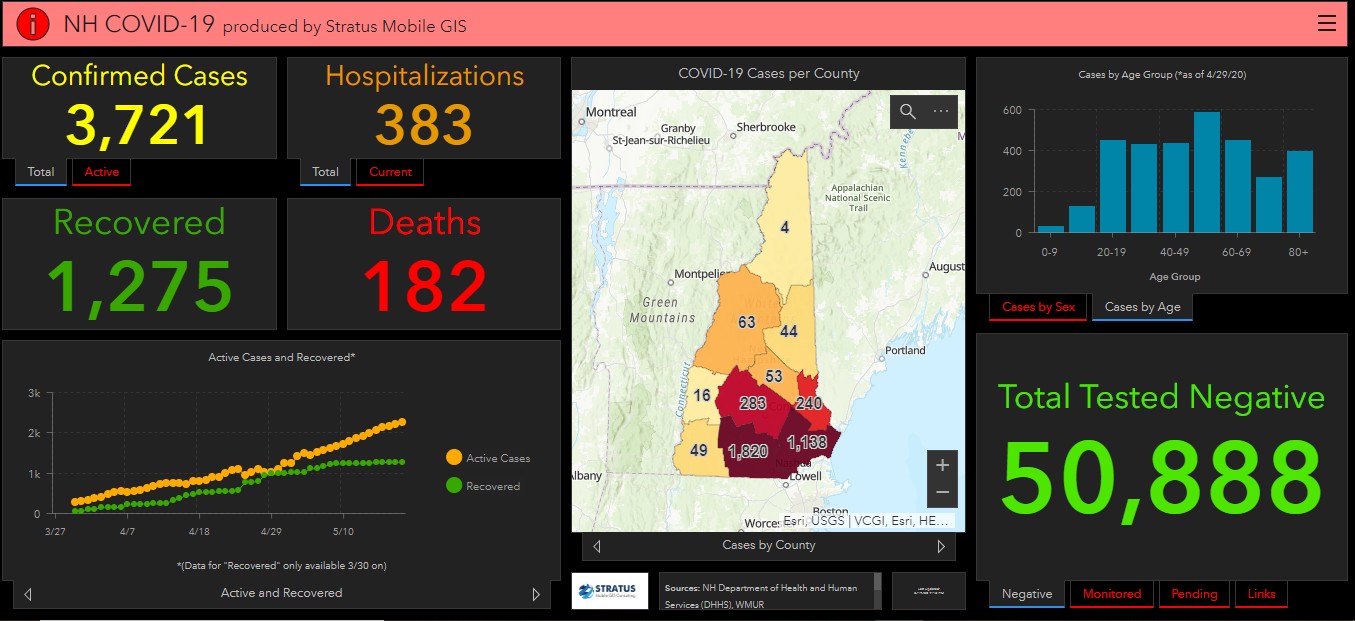Click the red info icon in header

click(x=33, y=24)
